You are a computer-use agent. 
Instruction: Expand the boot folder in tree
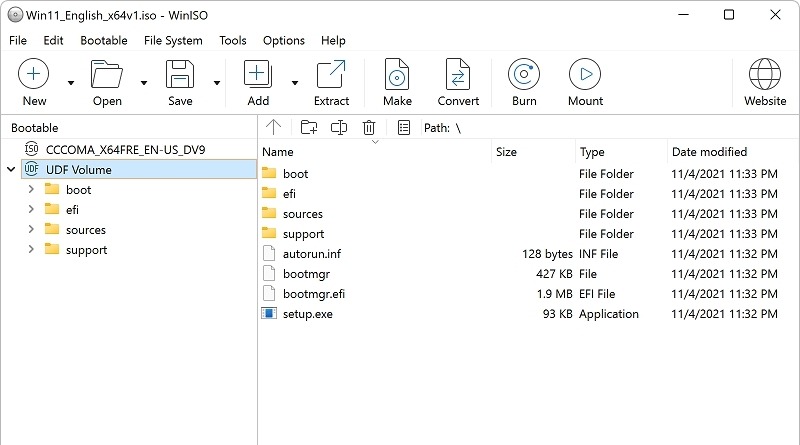point(31,189)
